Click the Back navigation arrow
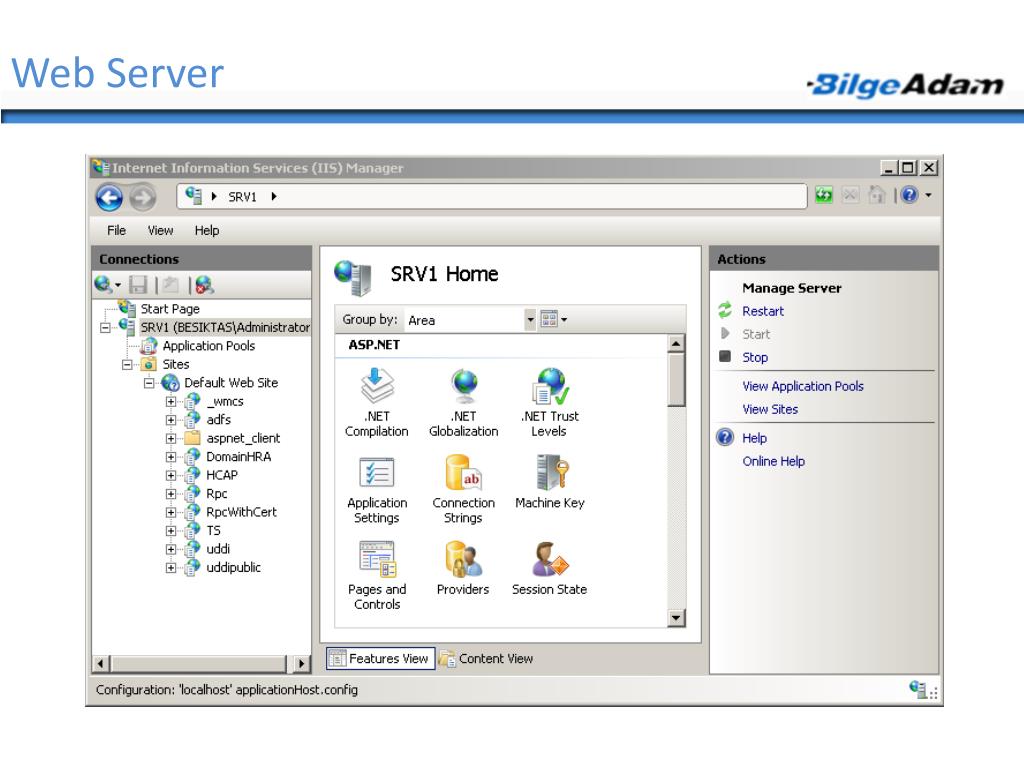Image resolution: width=1024 pixels, height=768 pixels. click(109, 197)
